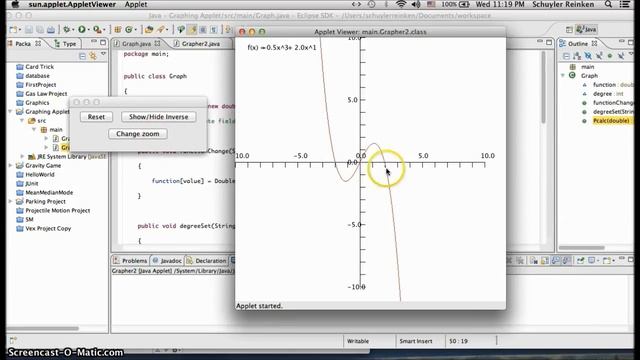Collapse the src folder node
This screenshot has width=640, height=360.
tap(22, 120)
